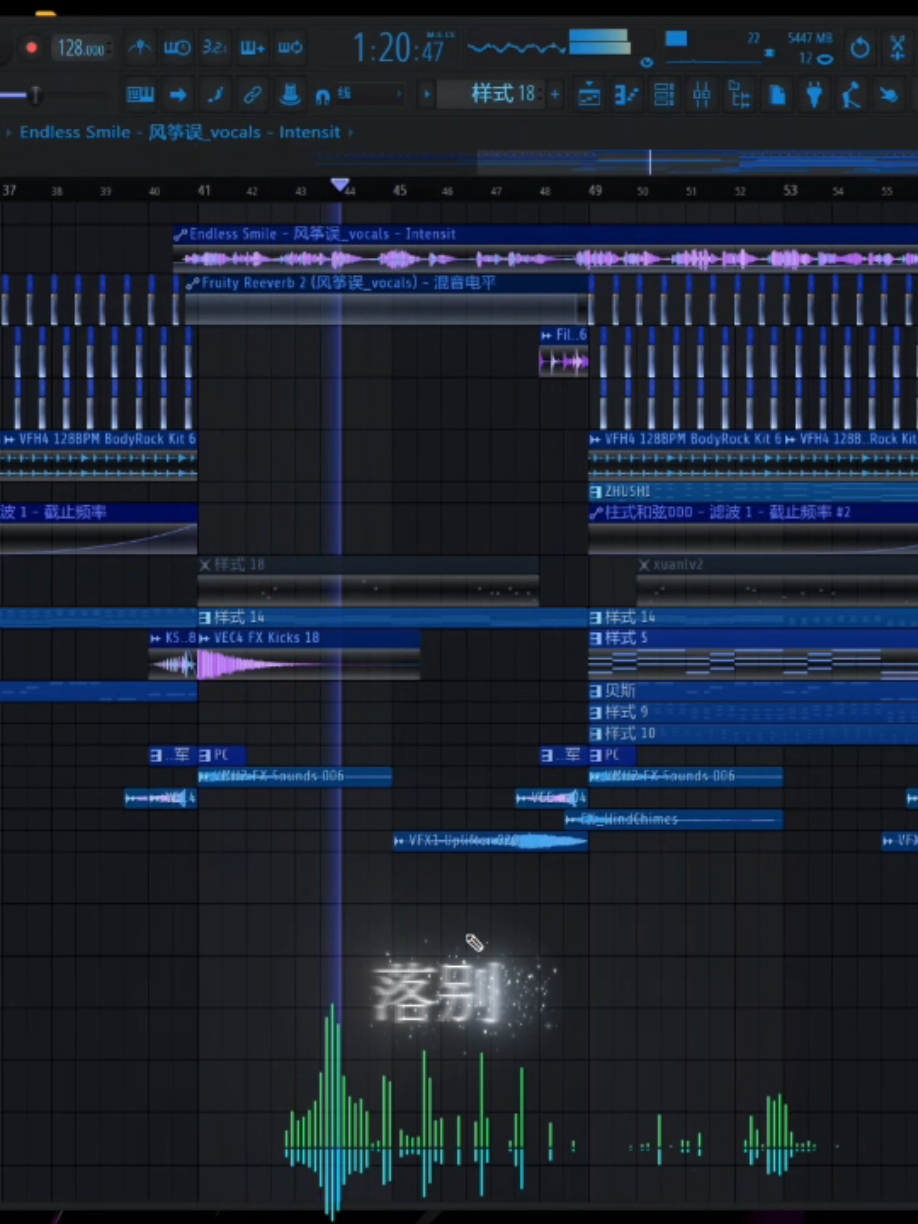
Task: Select the Fruity Reeverb 2 混音电平 automation clip
Action: [386, 300]
